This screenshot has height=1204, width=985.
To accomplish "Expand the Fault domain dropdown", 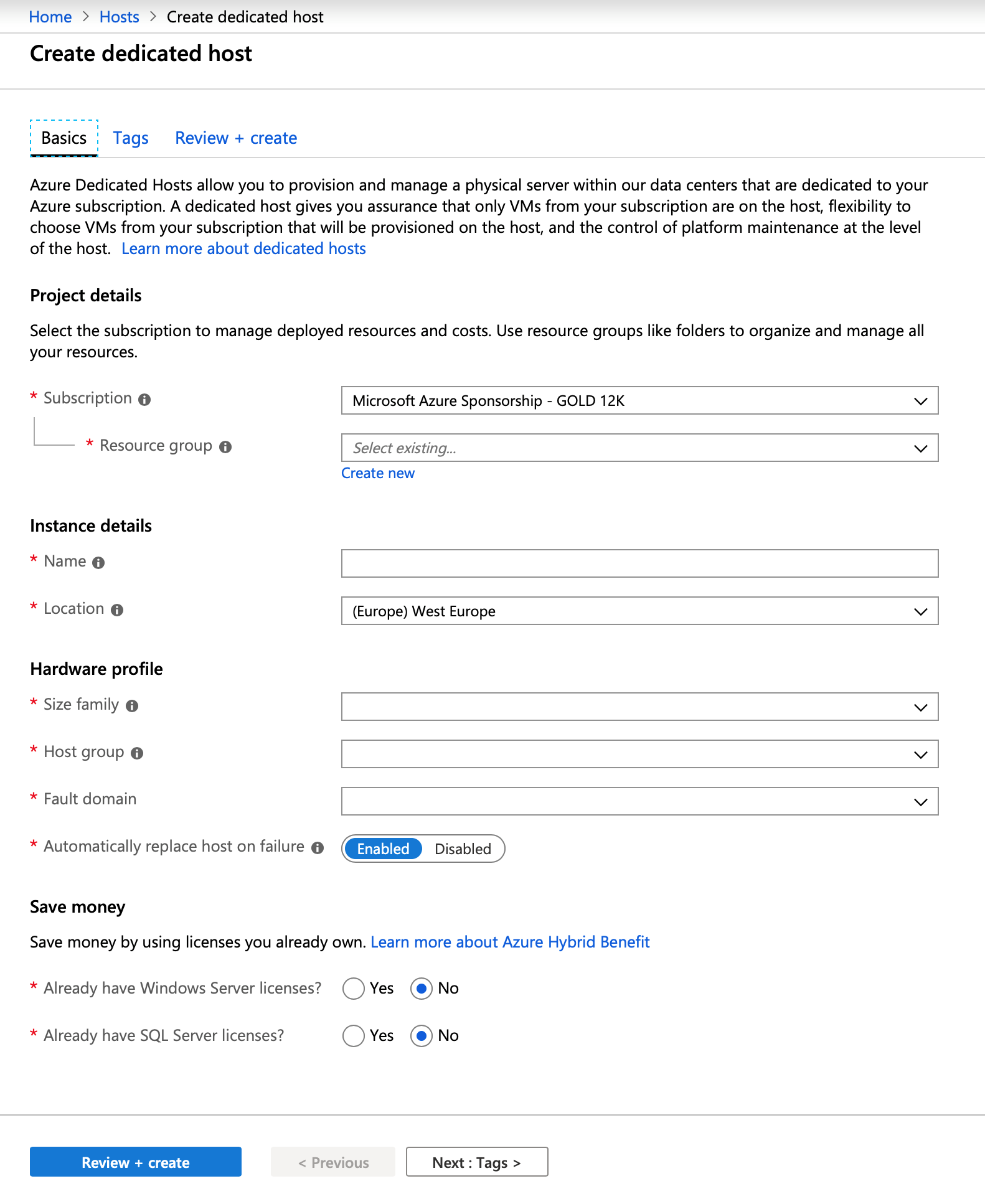I will coord(639,802).
